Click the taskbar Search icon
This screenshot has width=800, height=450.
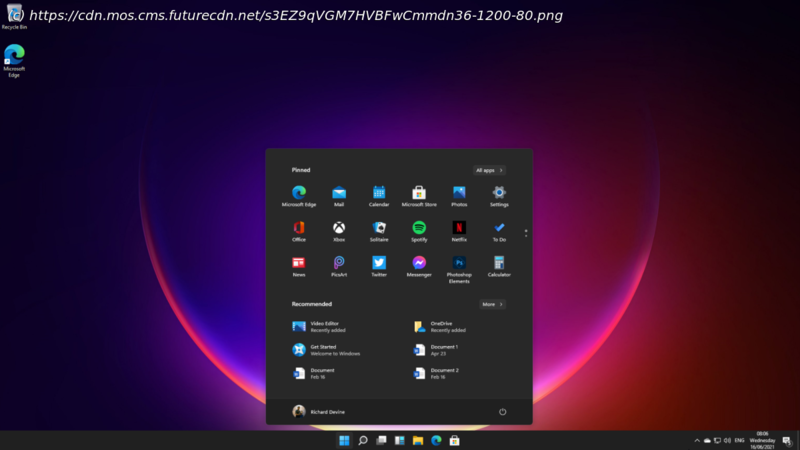tap(363, 440)
